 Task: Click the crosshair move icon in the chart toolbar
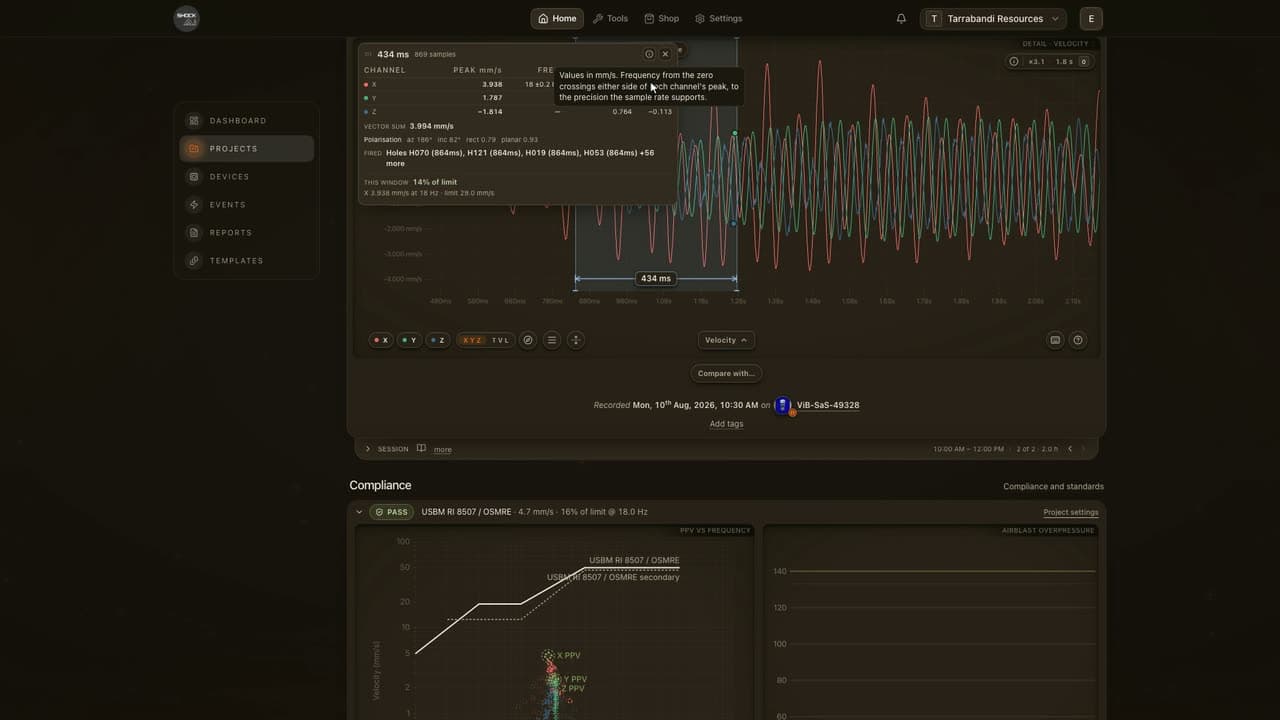pos(575,340)
